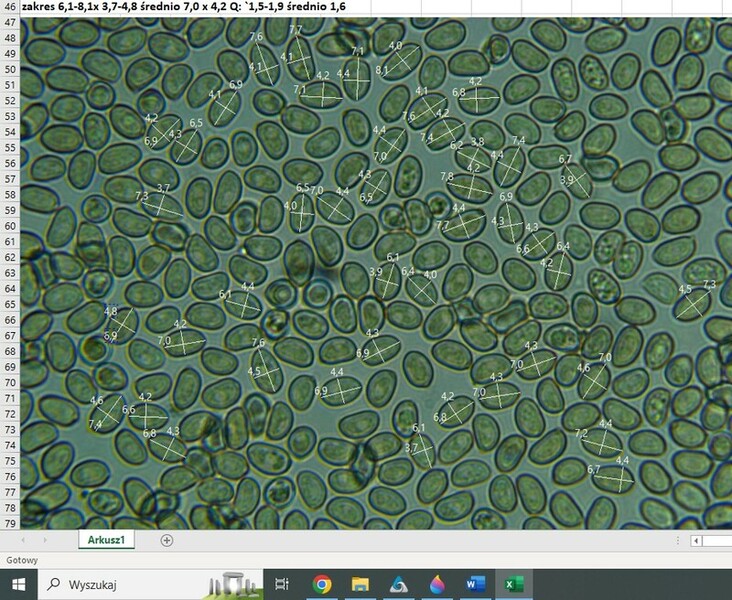Click the Excel taskbar icon

click(514, 584)
